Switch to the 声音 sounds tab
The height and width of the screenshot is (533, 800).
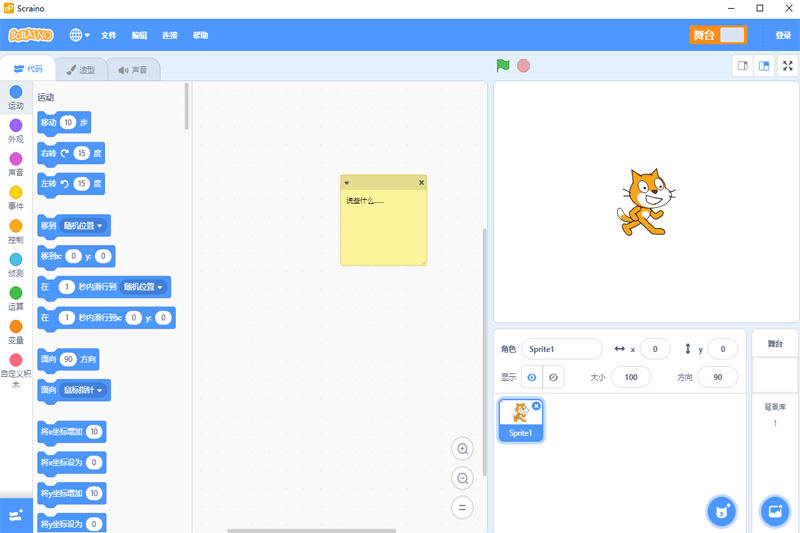(x=133, y=70)
